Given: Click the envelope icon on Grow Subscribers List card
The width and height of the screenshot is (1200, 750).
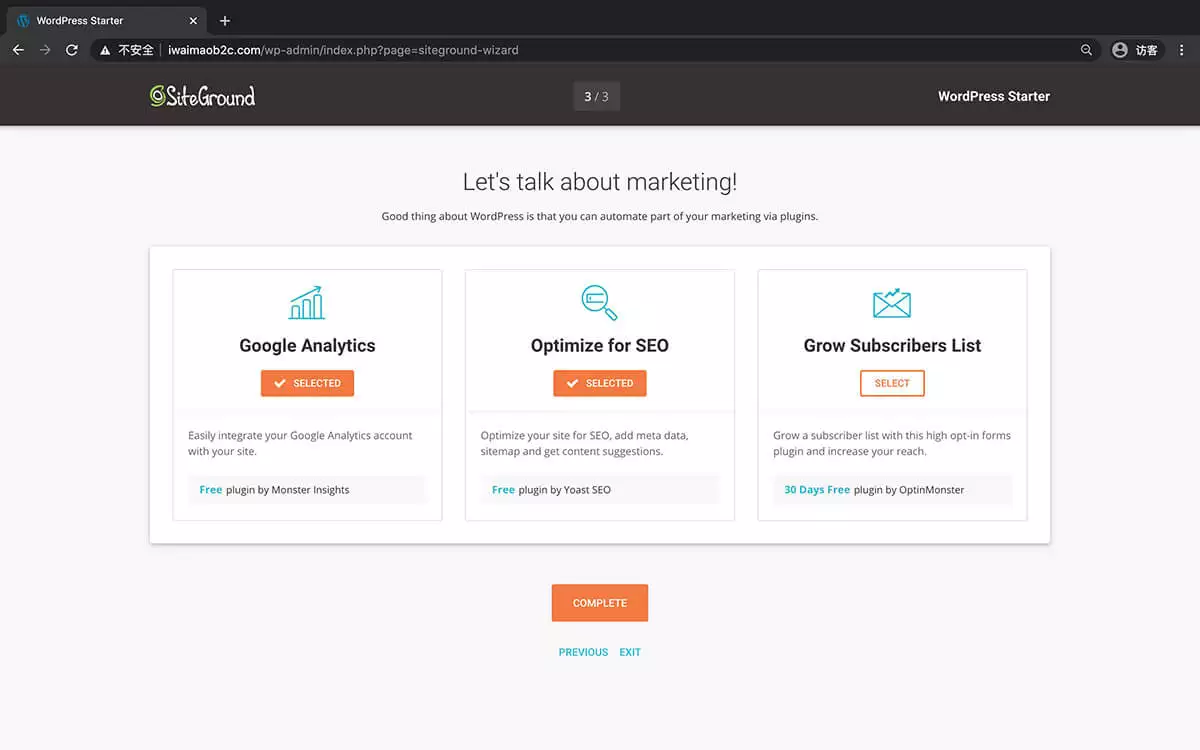Looking at the screenshot, I should pyautogui.click(x=891, y=302).
